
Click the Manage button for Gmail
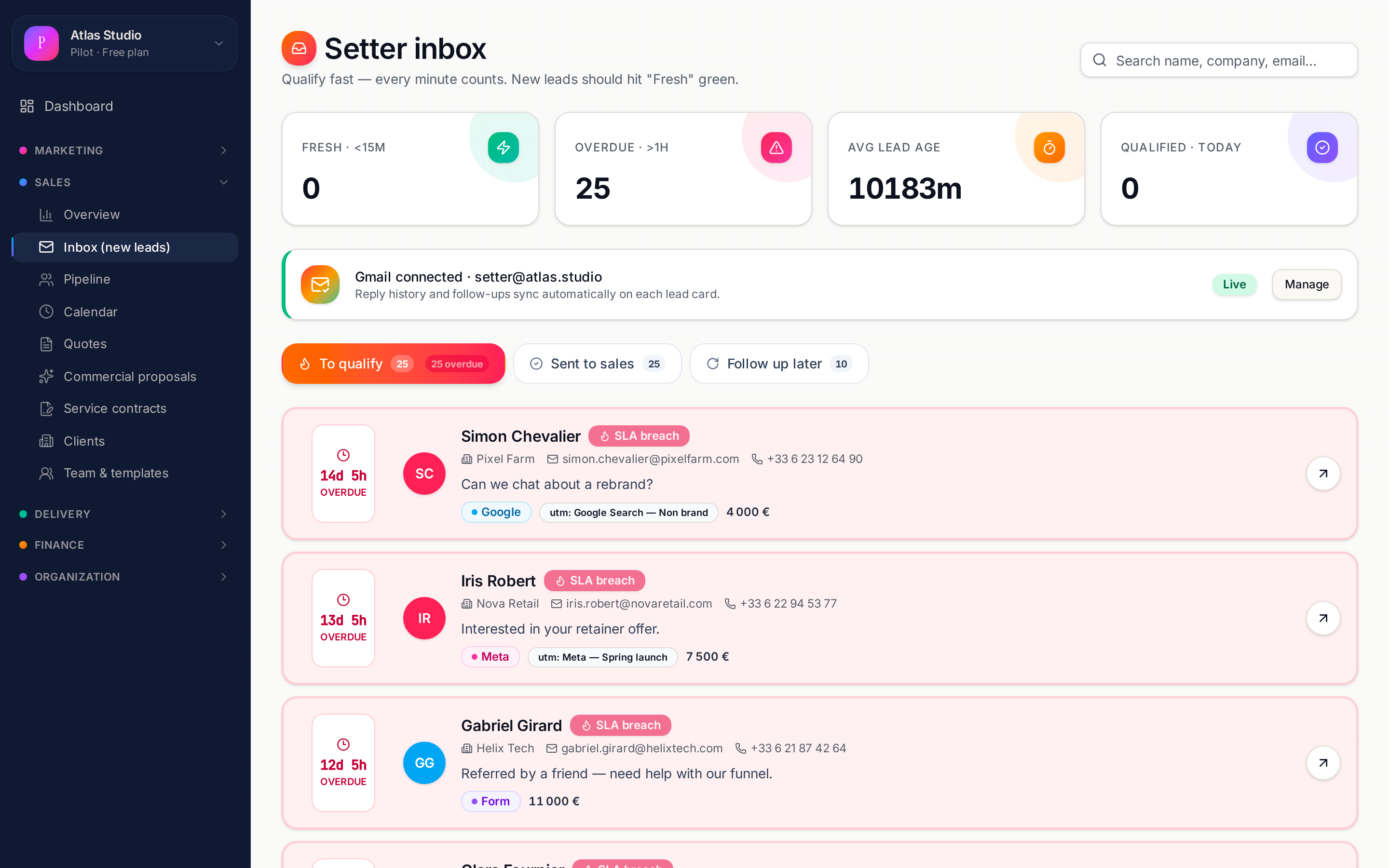coord(1307,284)
